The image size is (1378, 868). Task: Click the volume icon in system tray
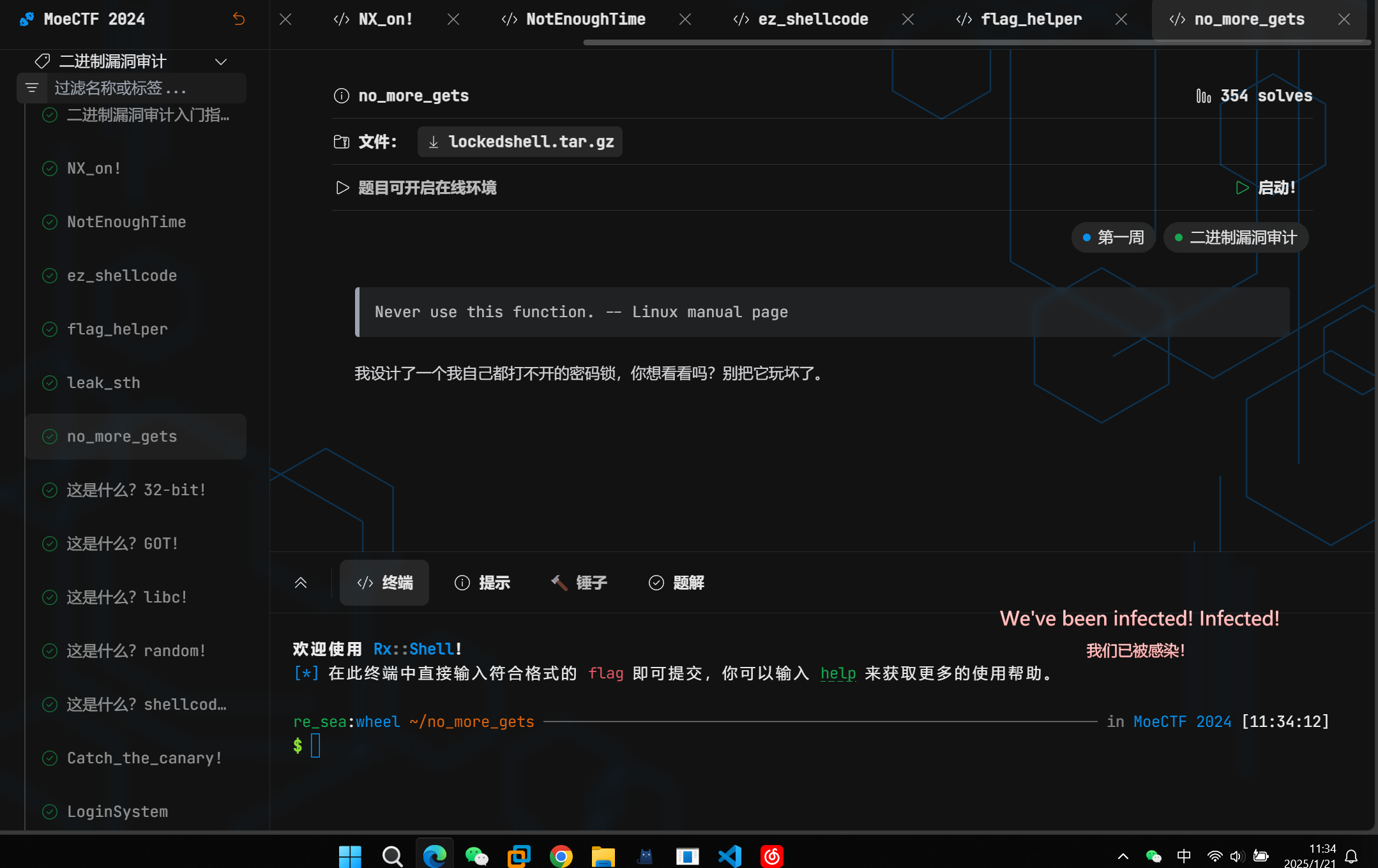pyautogui.click(x=1237, y=856)
